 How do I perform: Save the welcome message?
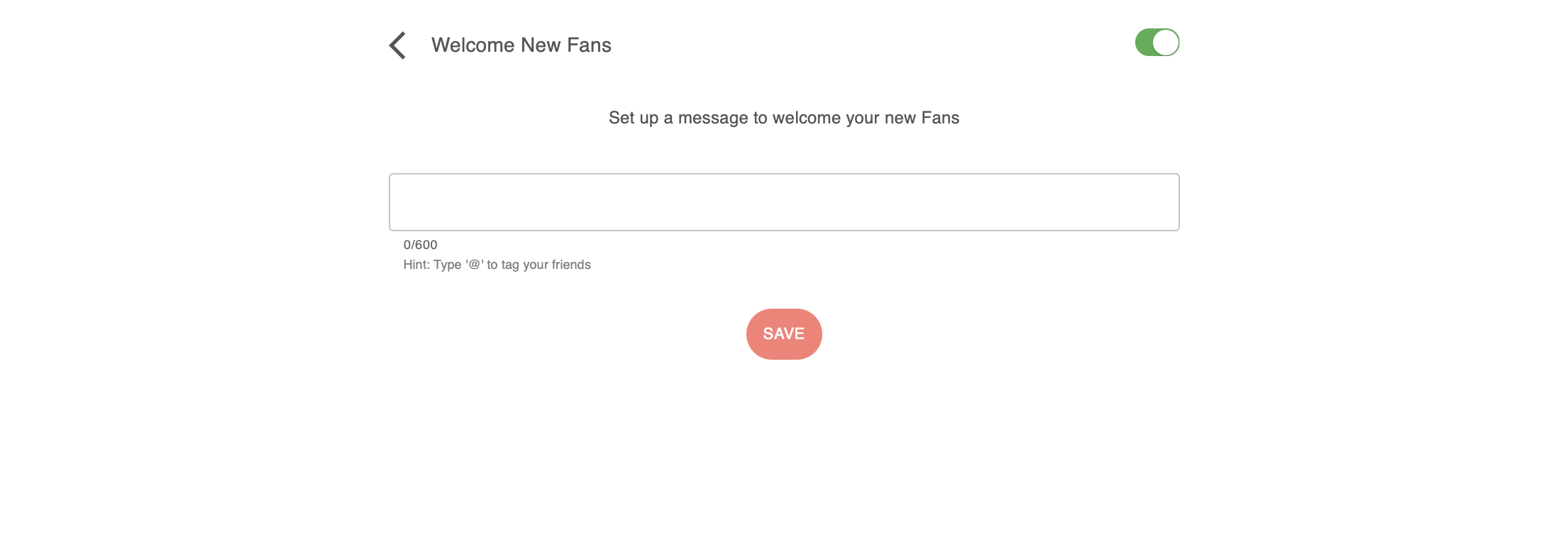click(x=783, y=334)
